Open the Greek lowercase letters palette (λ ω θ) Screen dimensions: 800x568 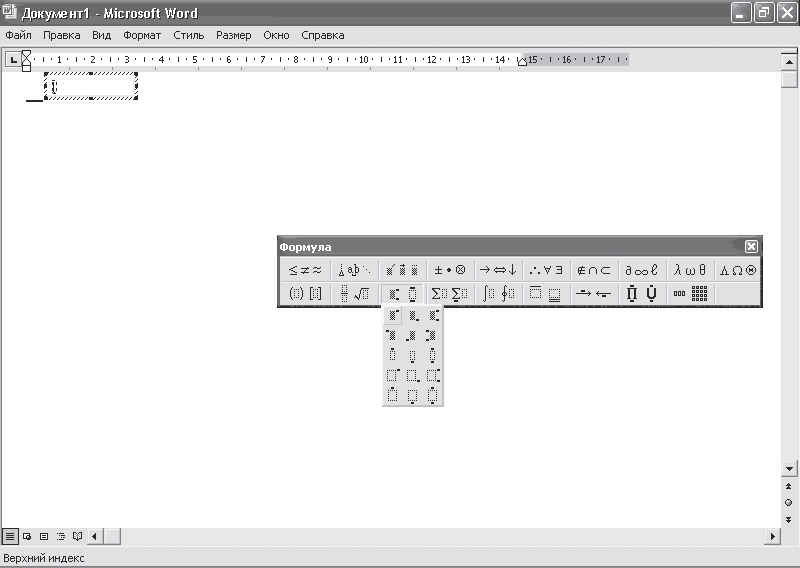pos(690,270)
